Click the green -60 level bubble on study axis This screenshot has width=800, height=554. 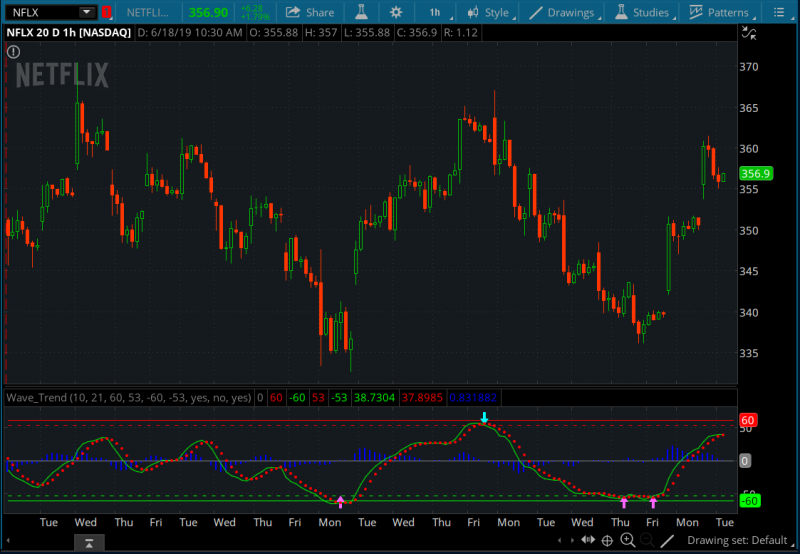(749, 501)
